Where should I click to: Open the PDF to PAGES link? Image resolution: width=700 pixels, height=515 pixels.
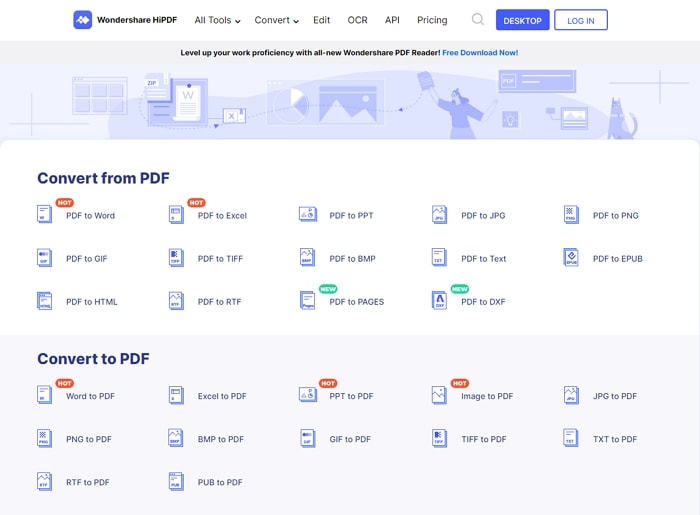point(356,302)
